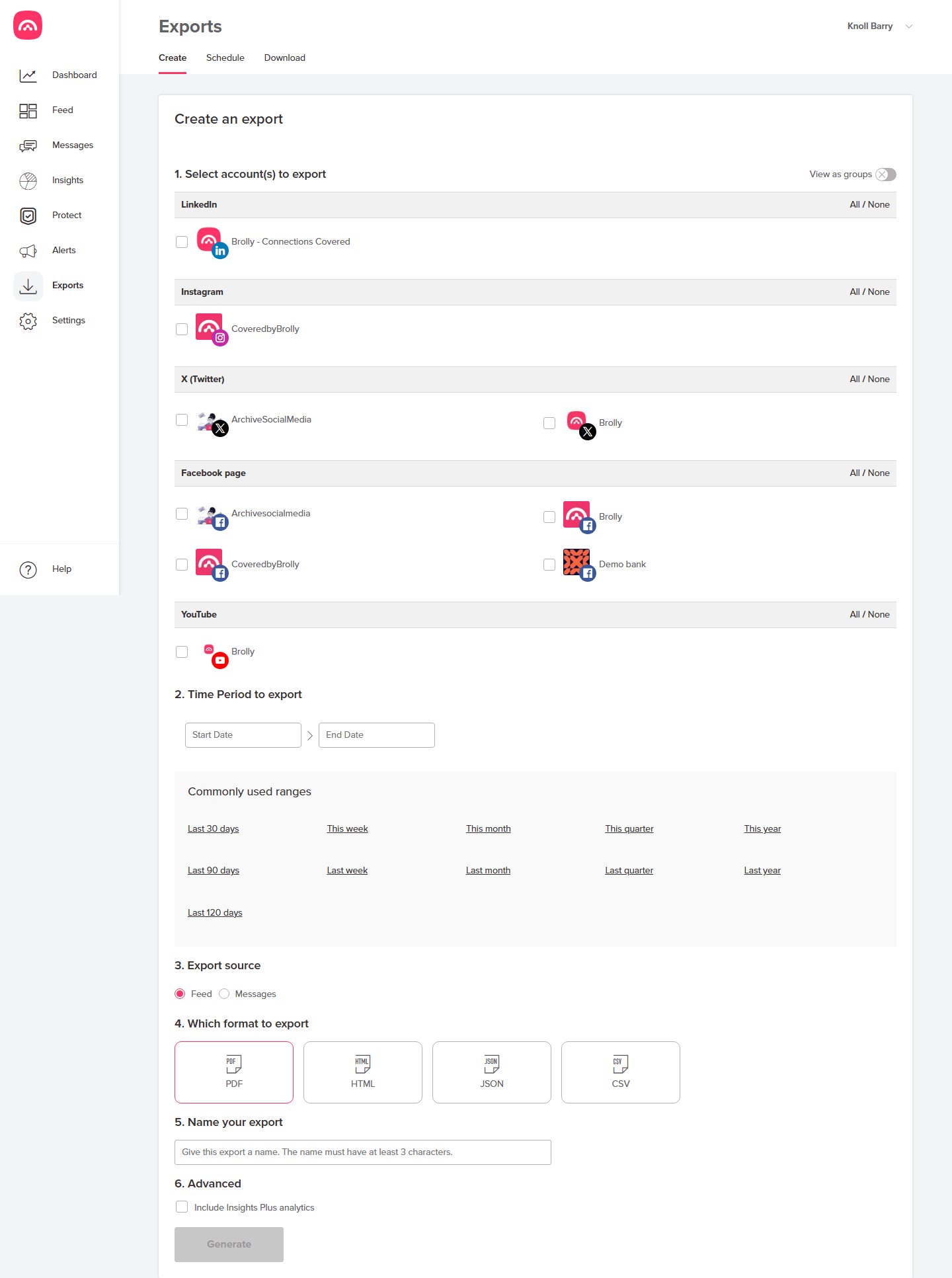Check the Facebook page Brolly checkbox
This screenshot has width=952, height=1278.
549,517
